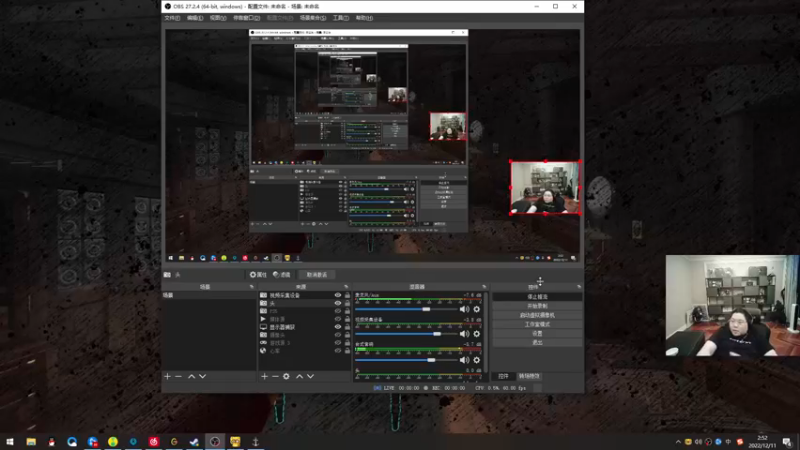
Task: Open the 编辑(E) menu
Action: coord(195,18)
